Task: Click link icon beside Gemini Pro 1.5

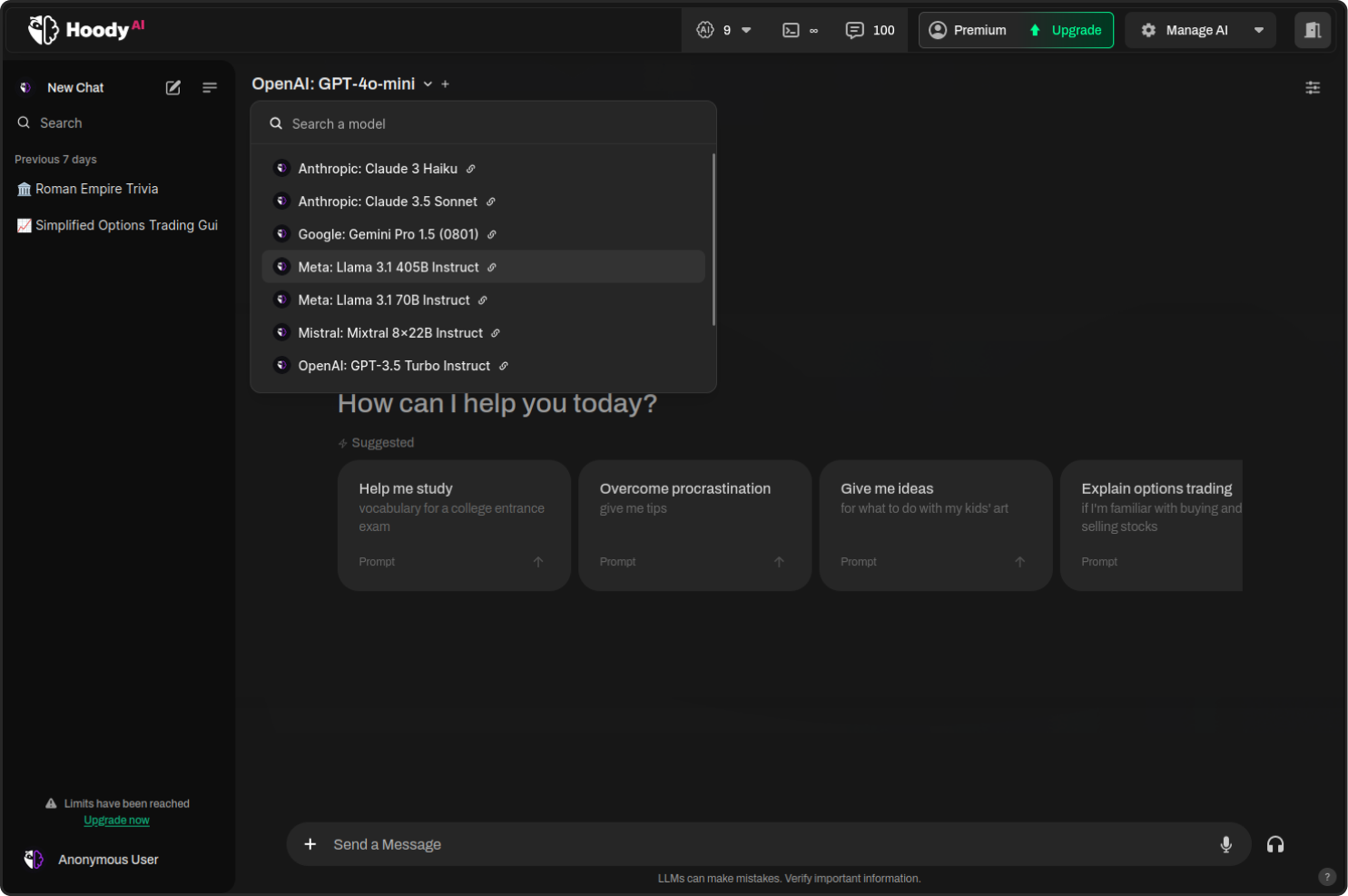Action: coord(491,234)
